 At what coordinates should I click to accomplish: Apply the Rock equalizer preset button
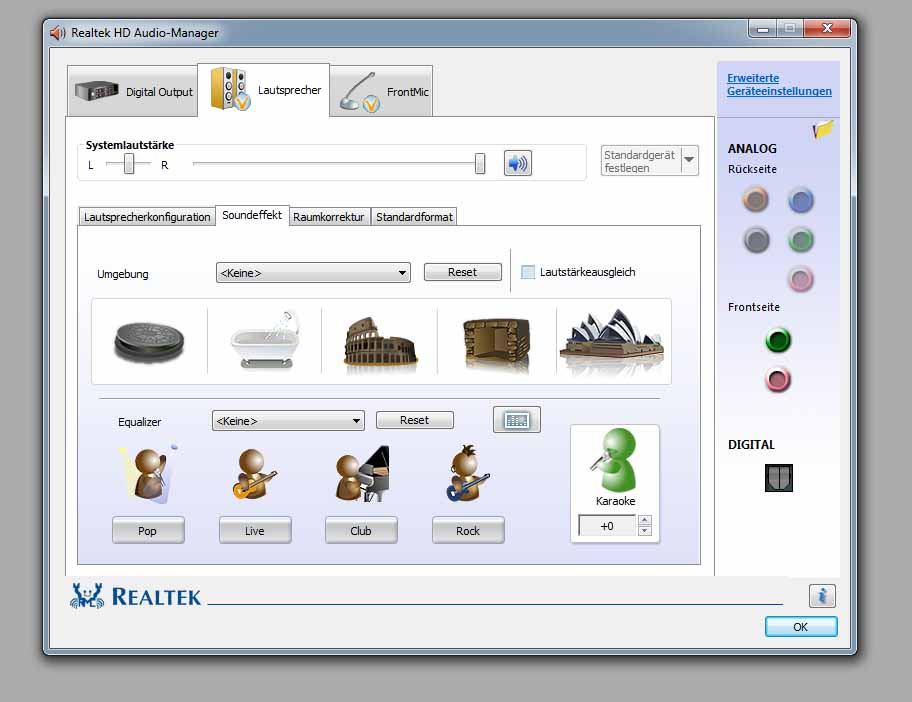tap(468, 530)
